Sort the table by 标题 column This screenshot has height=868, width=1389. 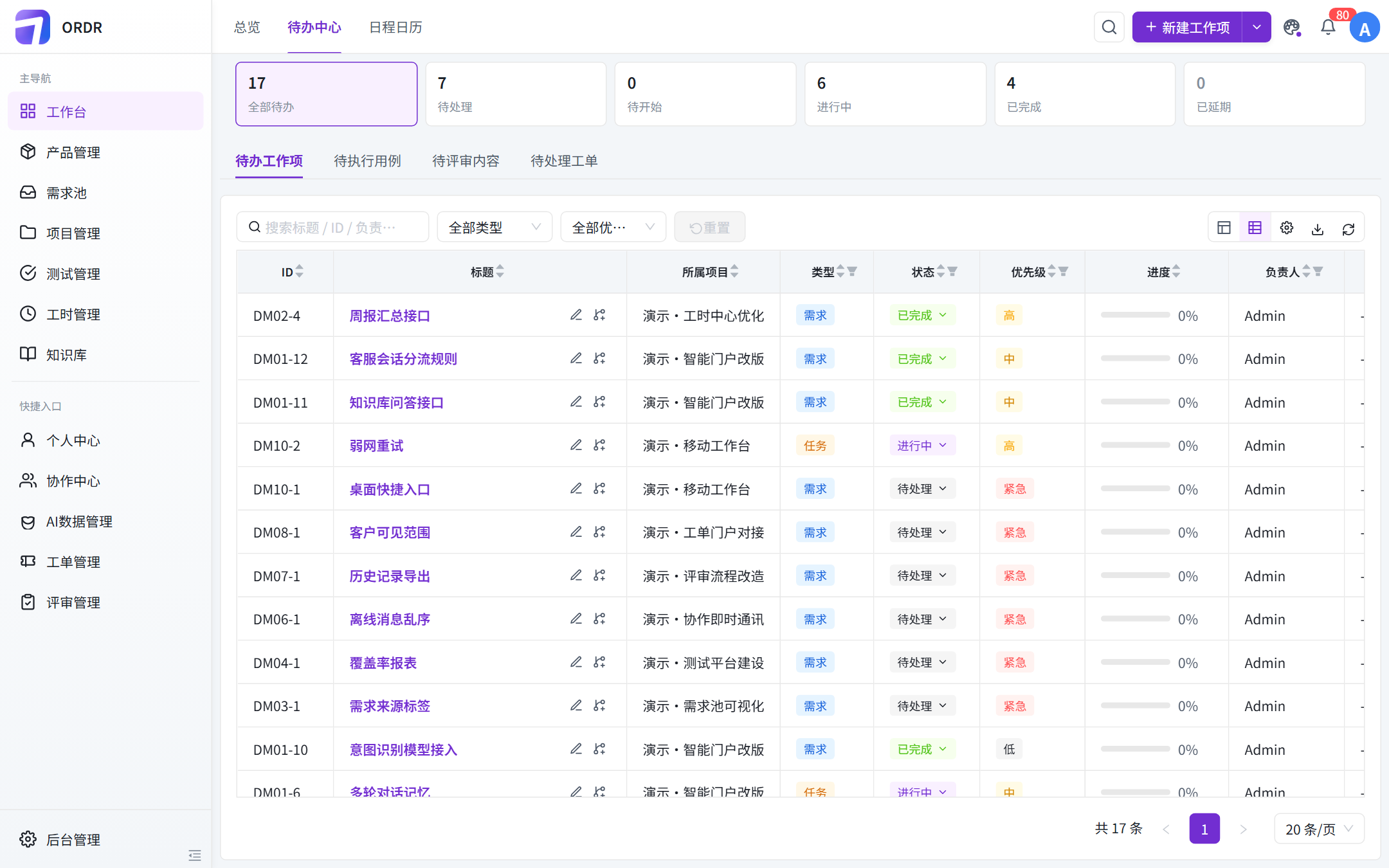(500, 271)
